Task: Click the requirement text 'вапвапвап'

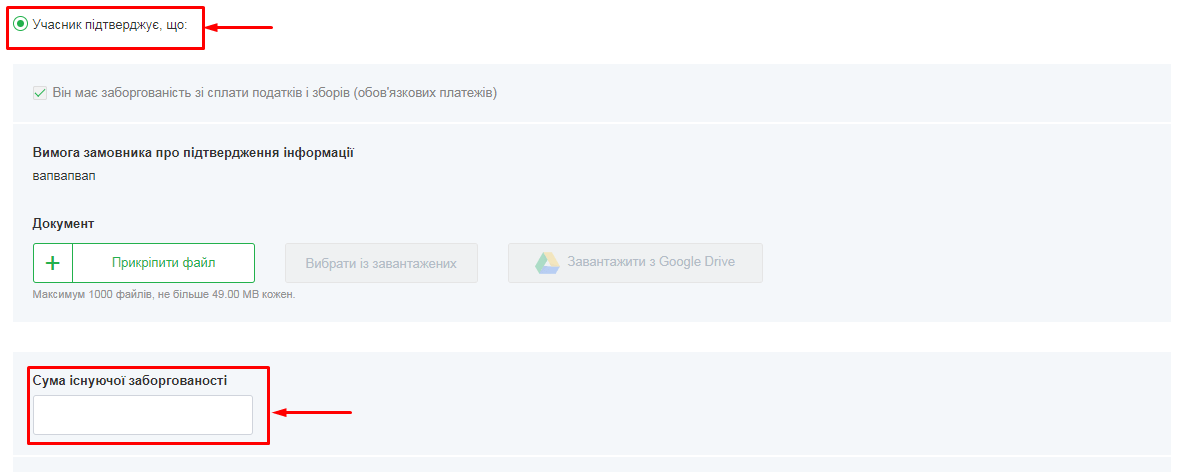Action: point(64,175)
